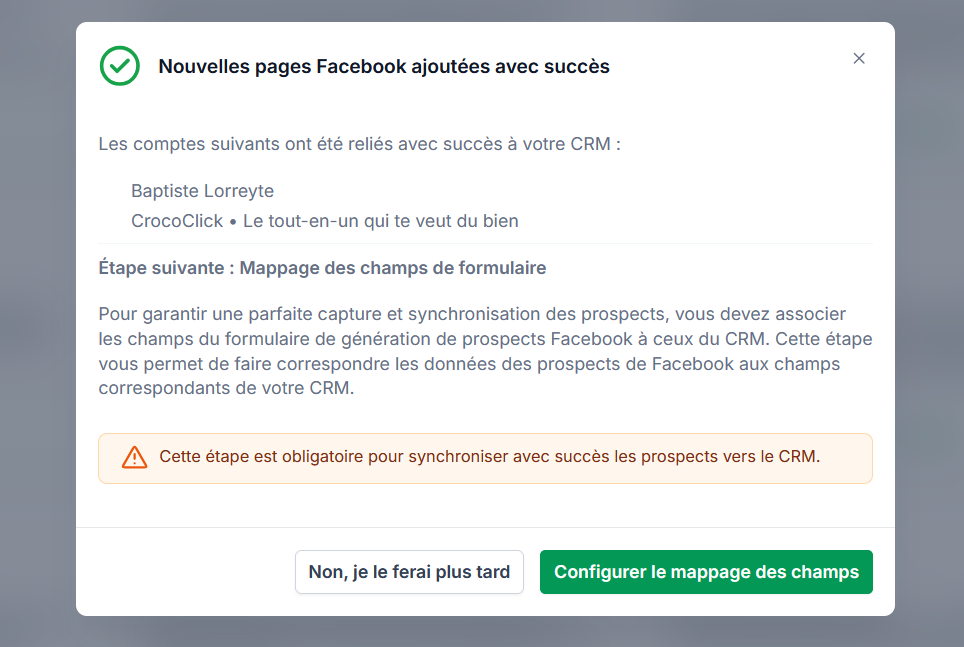Image resolution: width=964 pixels, height=647 pixels.
Task: Click the bullet separator after "CrocoClick"
Action: [233, 222]
